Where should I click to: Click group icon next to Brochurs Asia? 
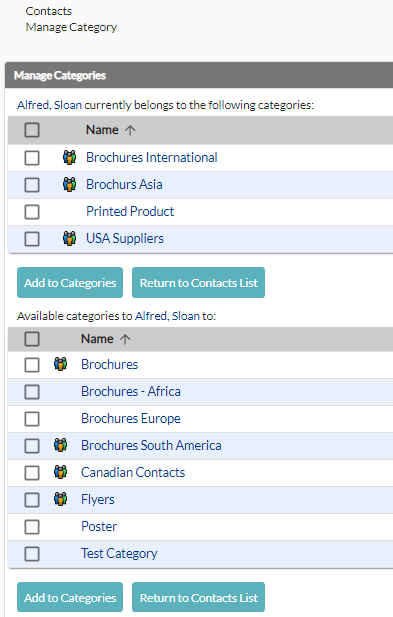70,184
